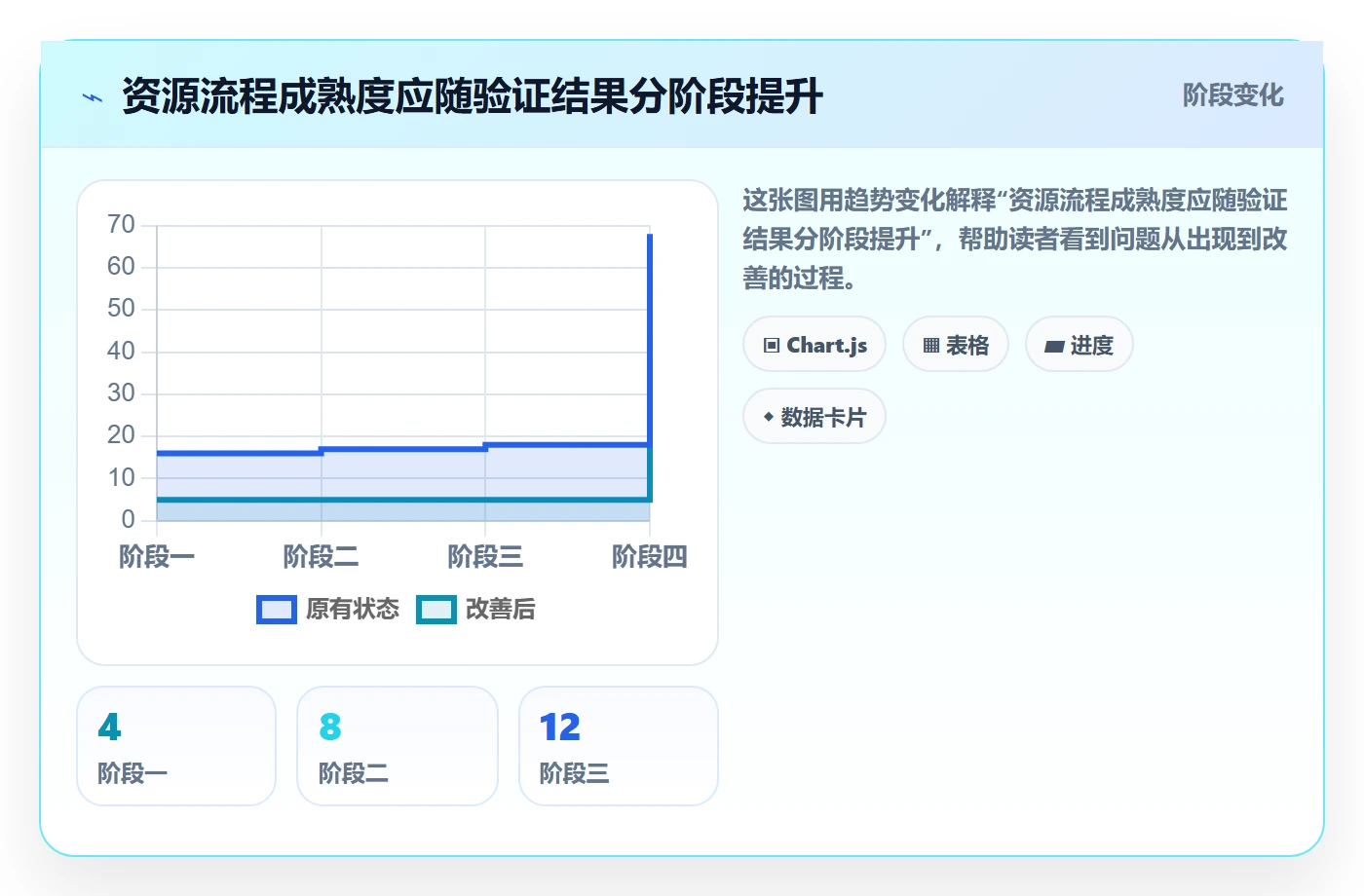The height and width of the screenshot is (896, 1364).
Task: Click the 阶段四 x-axis label
Action: (649, 557)
